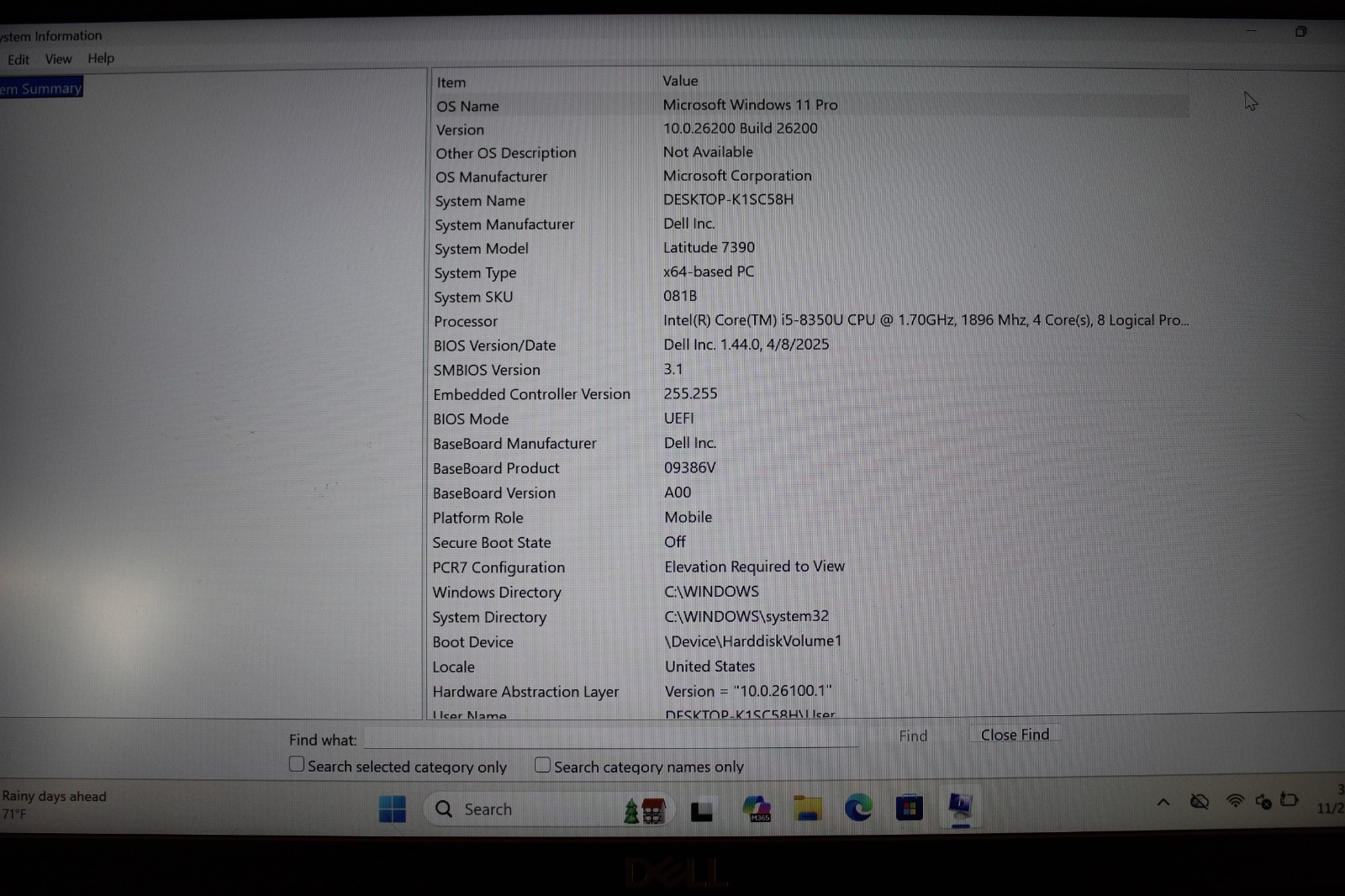Open the Help menu
This screenshot has width=1345, height=896.
(101, 58)
